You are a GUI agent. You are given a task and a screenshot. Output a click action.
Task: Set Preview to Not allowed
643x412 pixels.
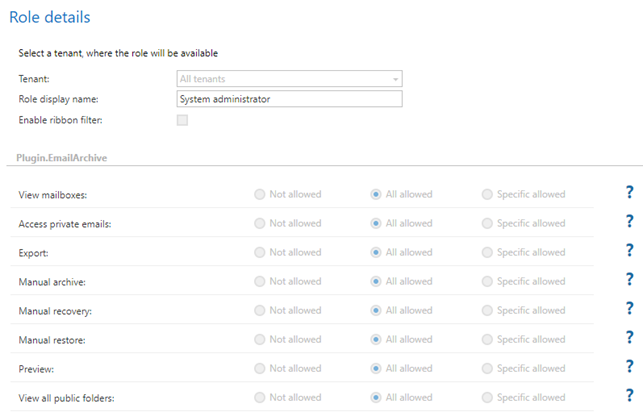point(260,368)
